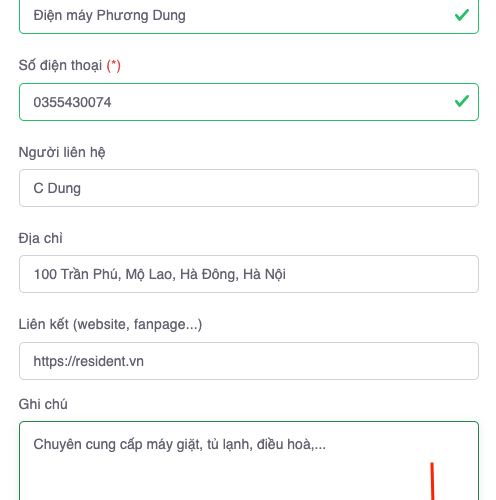Click into the Ghi chú notes textarea

coord(249,461)
